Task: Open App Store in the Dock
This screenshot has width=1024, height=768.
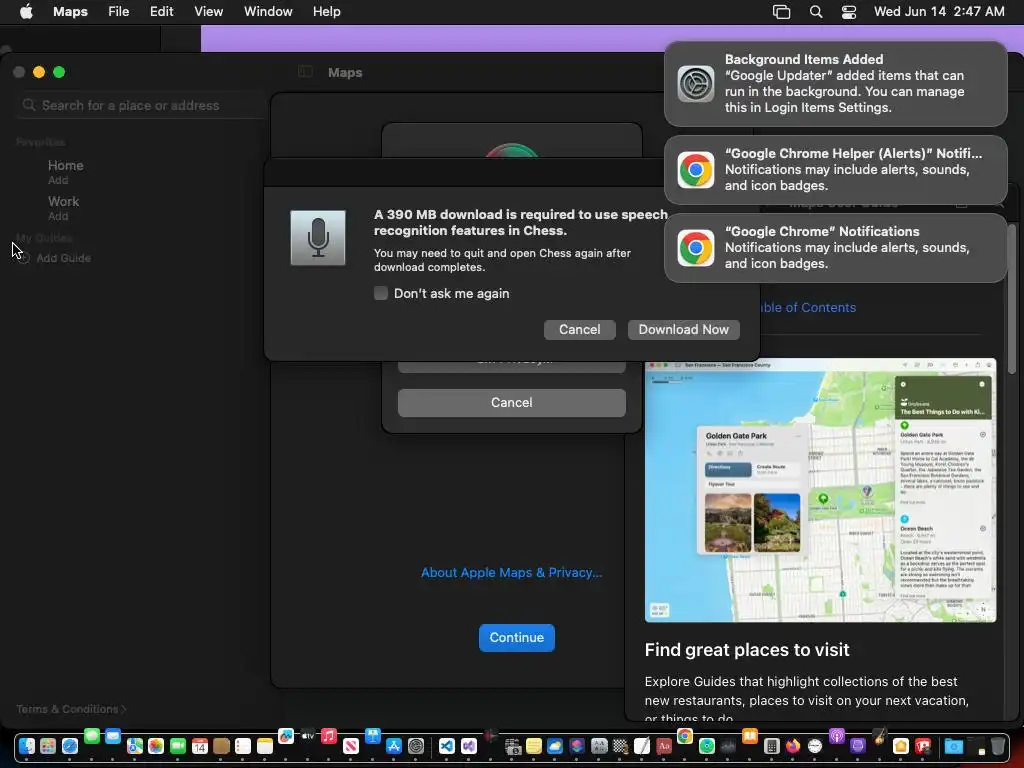Action: [394, 746]
